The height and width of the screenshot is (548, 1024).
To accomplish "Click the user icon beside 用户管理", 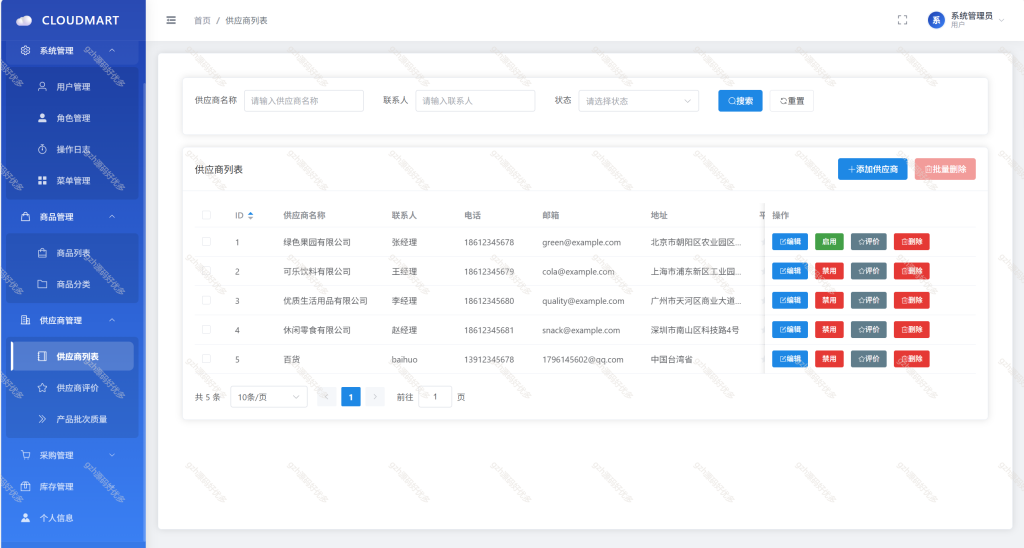I will (42, 86).
